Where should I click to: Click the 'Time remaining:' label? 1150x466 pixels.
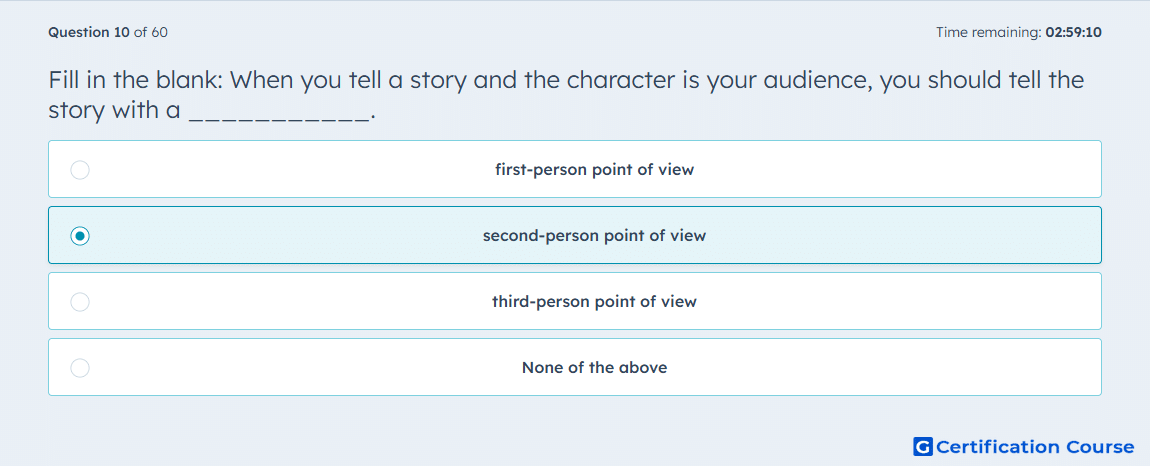[x=989, y=32]
